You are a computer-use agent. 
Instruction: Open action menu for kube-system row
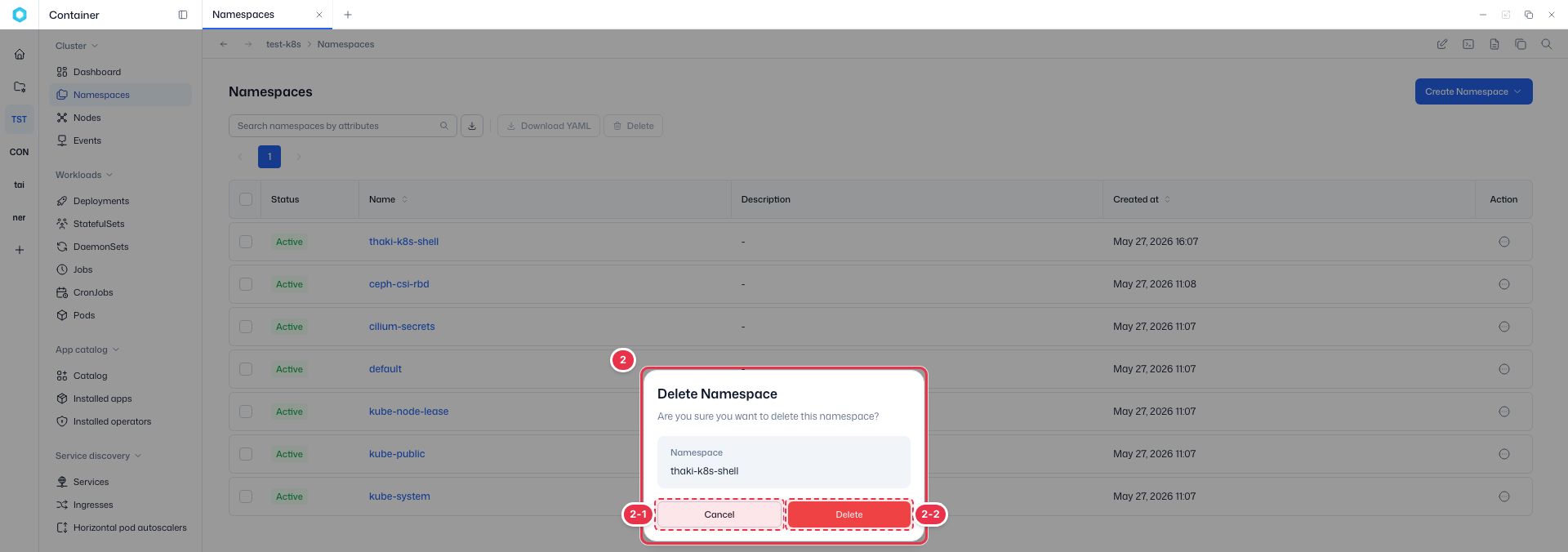(x=1504, y=496)
